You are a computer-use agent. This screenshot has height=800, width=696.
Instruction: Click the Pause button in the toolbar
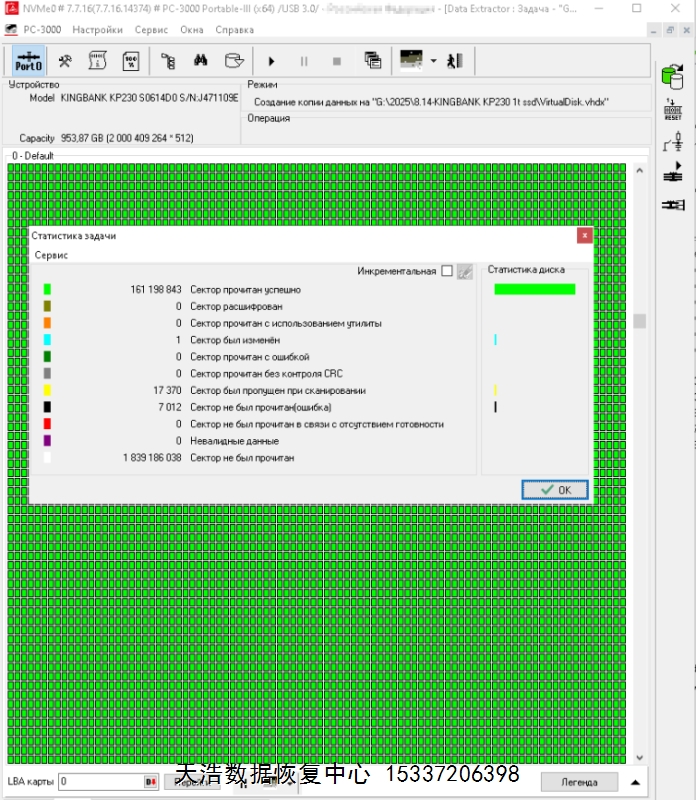point(304,61)
